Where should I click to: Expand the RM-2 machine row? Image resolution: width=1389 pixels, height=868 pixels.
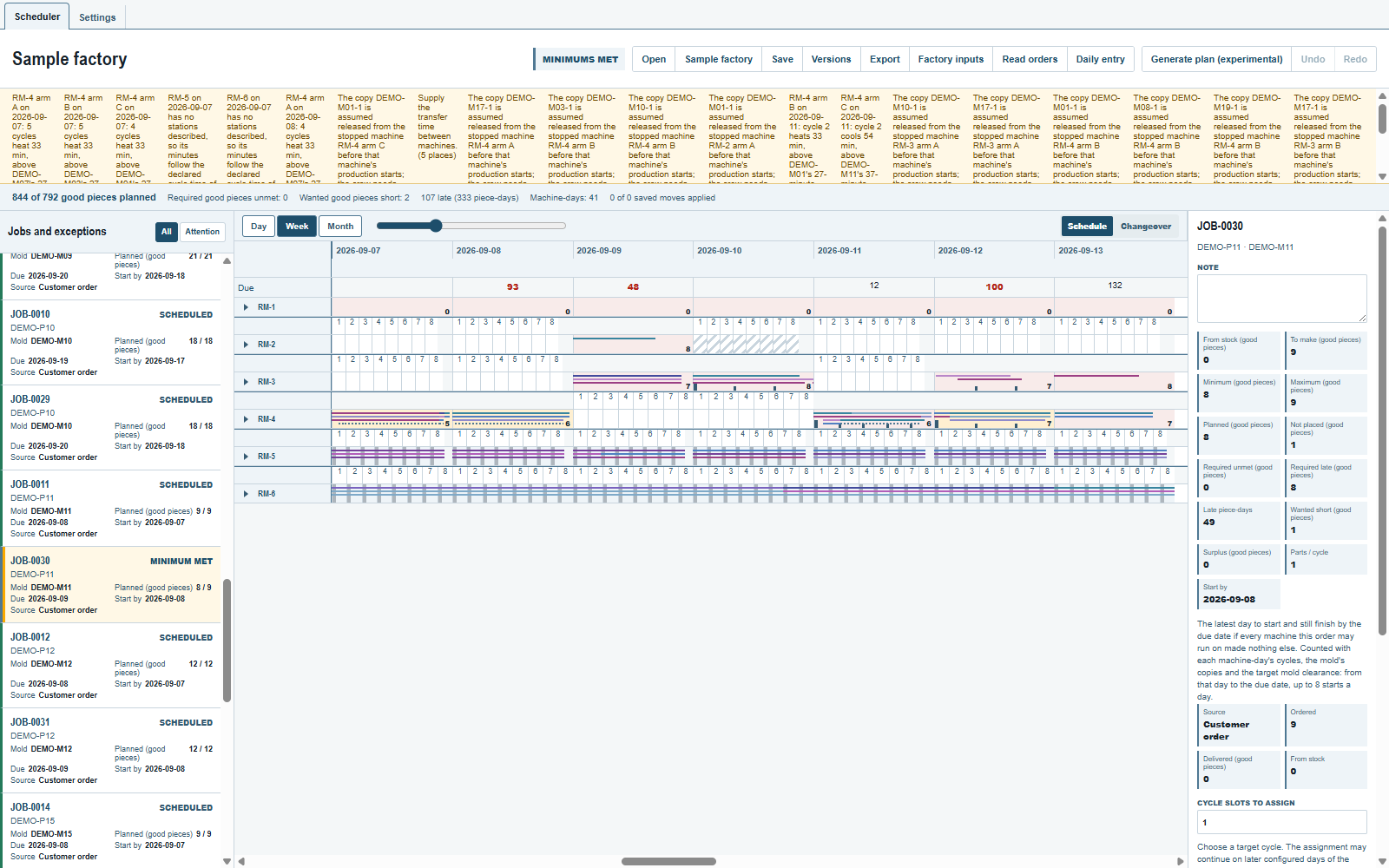(x=247, y=345)
